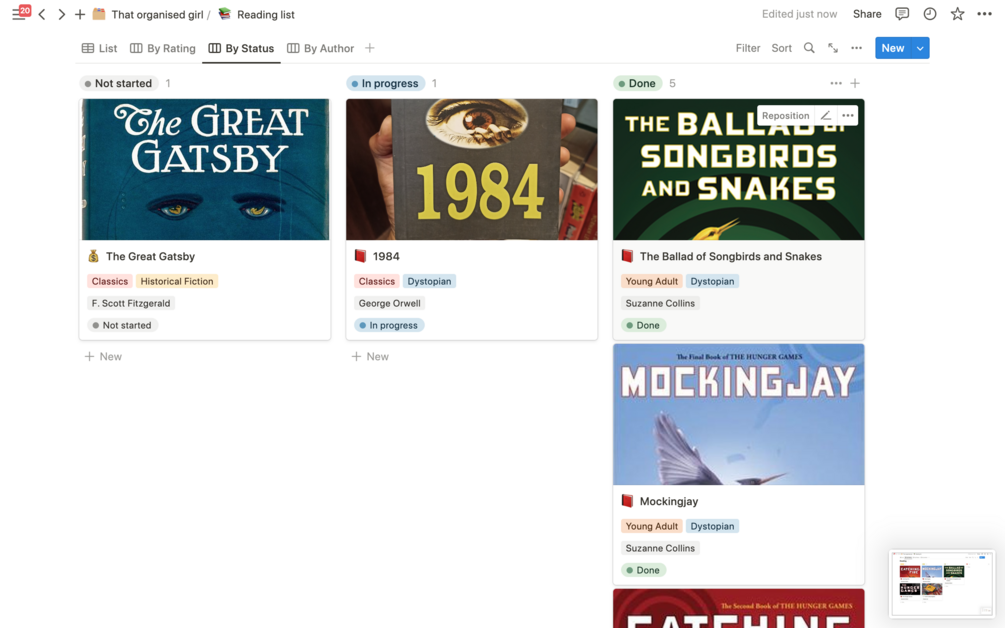Click Suzanne Collins on Songbirds card
1005x628 pixels.
click(660, 303)
